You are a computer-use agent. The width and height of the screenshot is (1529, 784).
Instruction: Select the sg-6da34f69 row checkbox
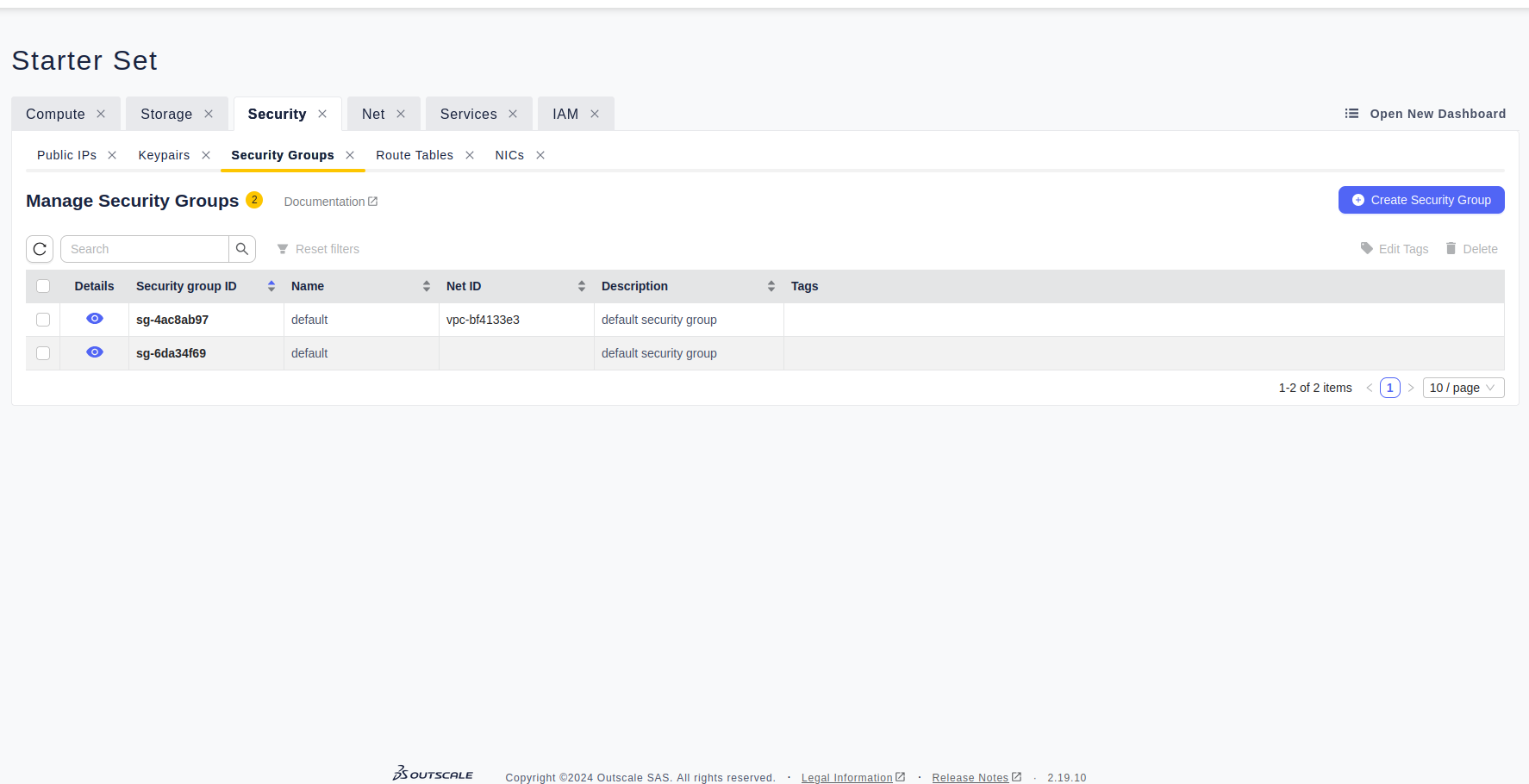point(43,353)
